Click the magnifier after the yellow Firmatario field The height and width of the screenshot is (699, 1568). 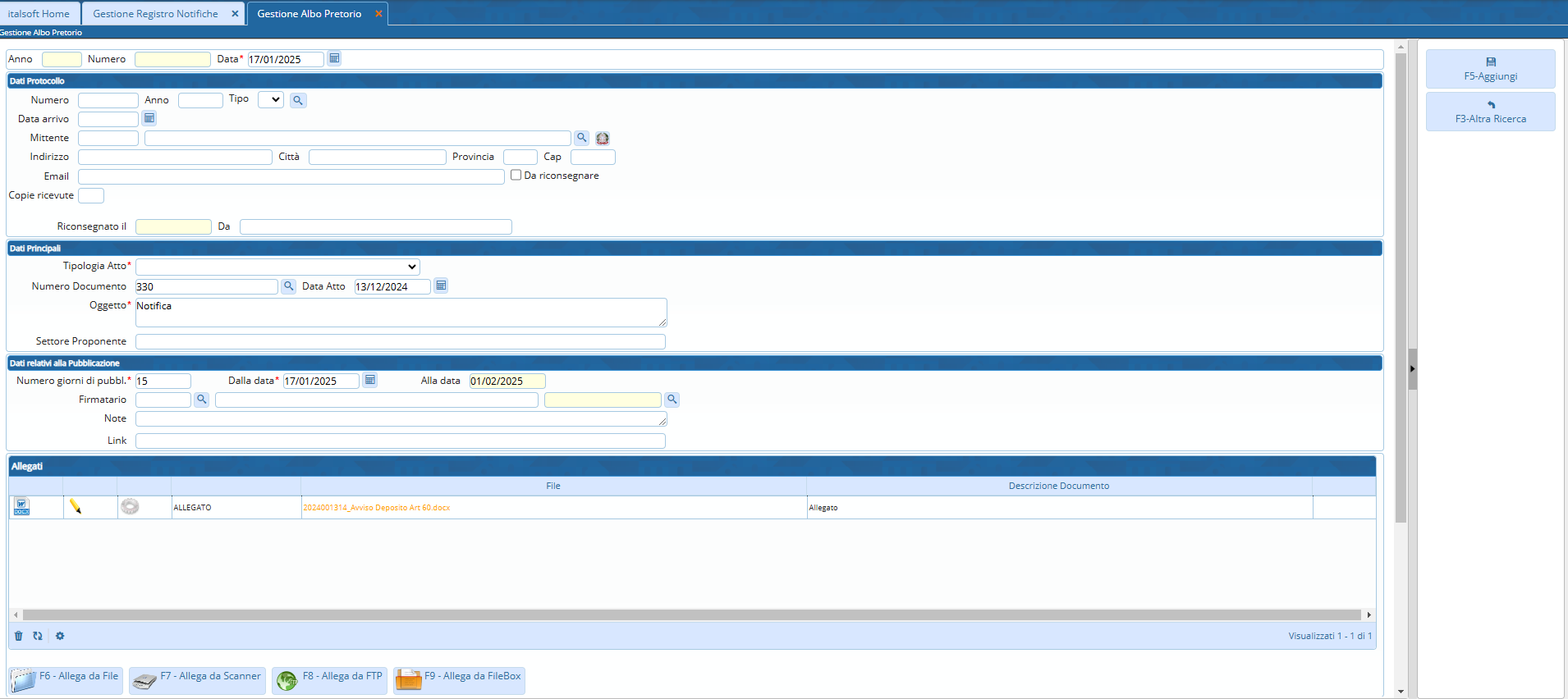coord(672,400)
